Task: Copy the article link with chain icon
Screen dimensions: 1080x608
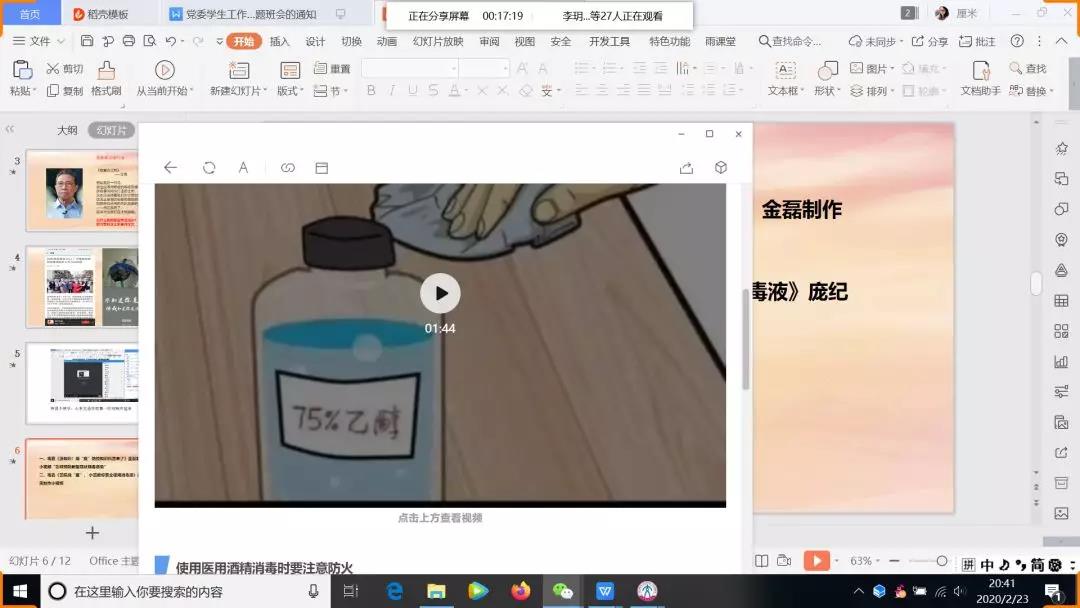Action: 288,168
